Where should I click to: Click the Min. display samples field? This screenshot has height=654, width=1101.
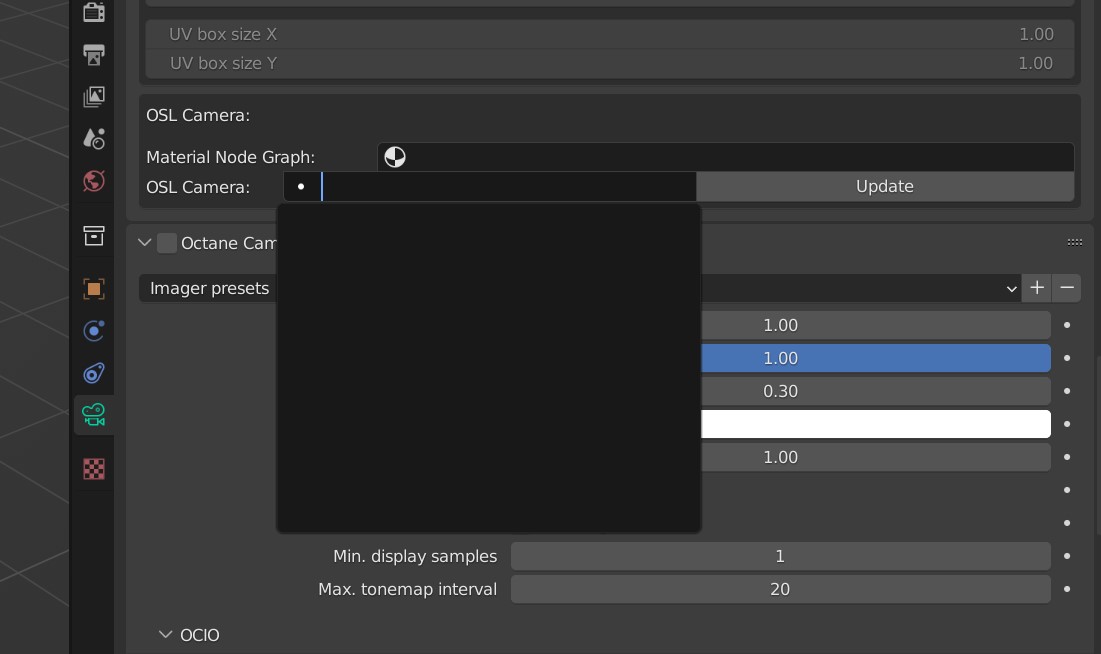coord(780,556)
